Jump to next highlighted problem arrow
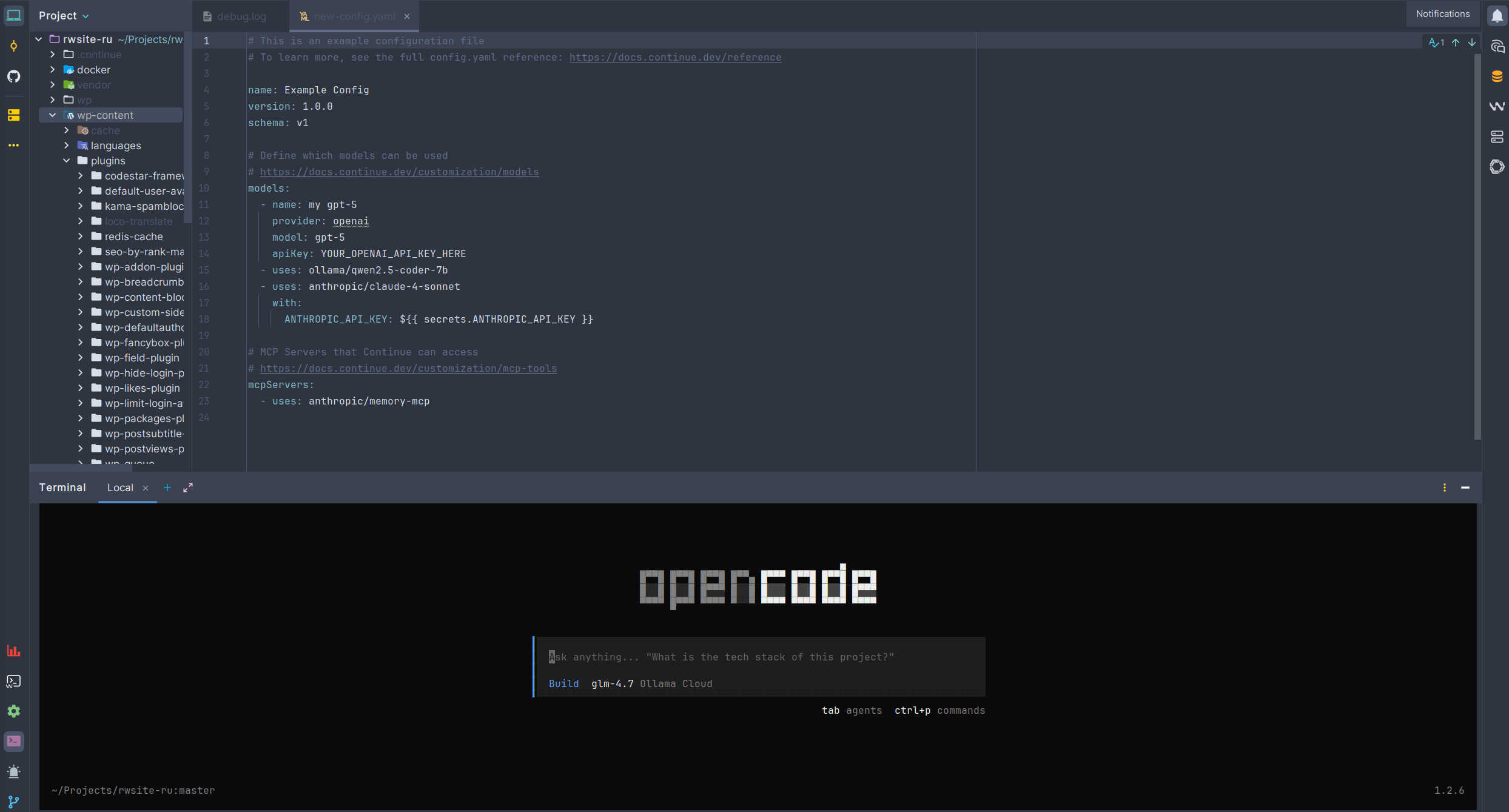Screen dimensions: 1509x812 [1472, 42]
